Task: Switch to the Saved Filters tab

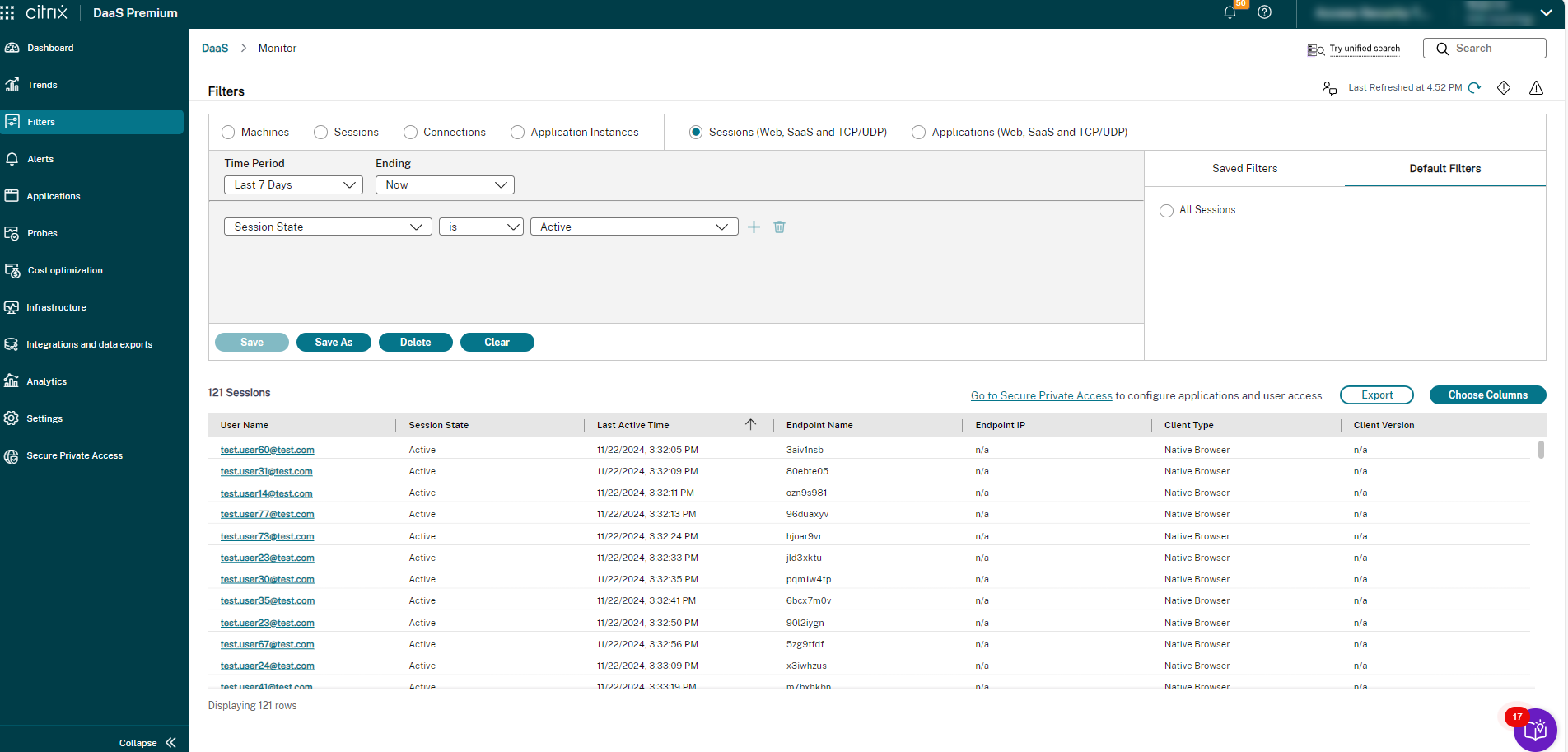Action: pyautogui.click(x=1244, y=169)
